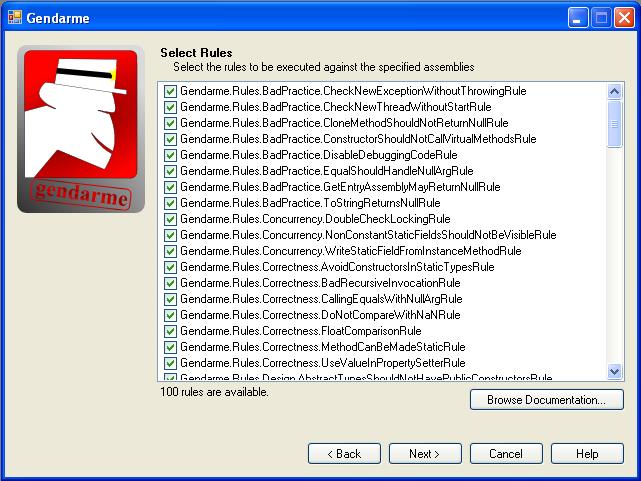The image size is (641, 481).
Task: Toggle the CallingEqualsWithNullArgRule checkbox
Action: click(170, 299)
